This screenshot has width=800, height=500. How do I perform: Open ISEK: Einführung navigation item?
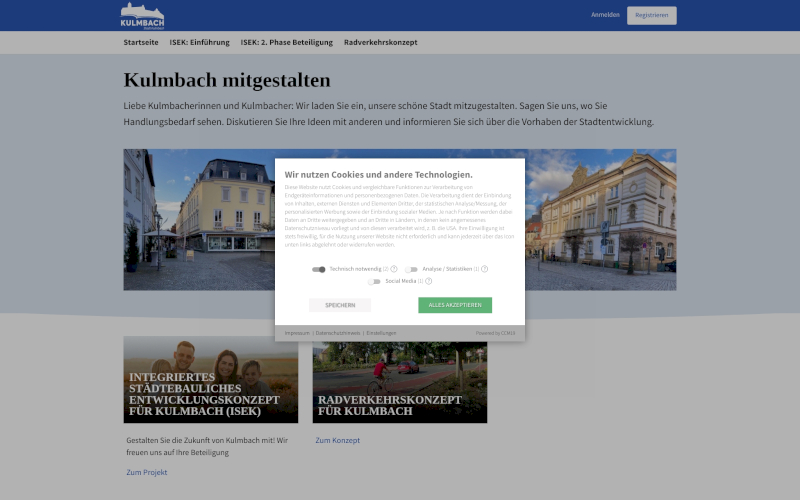[199, 42]
